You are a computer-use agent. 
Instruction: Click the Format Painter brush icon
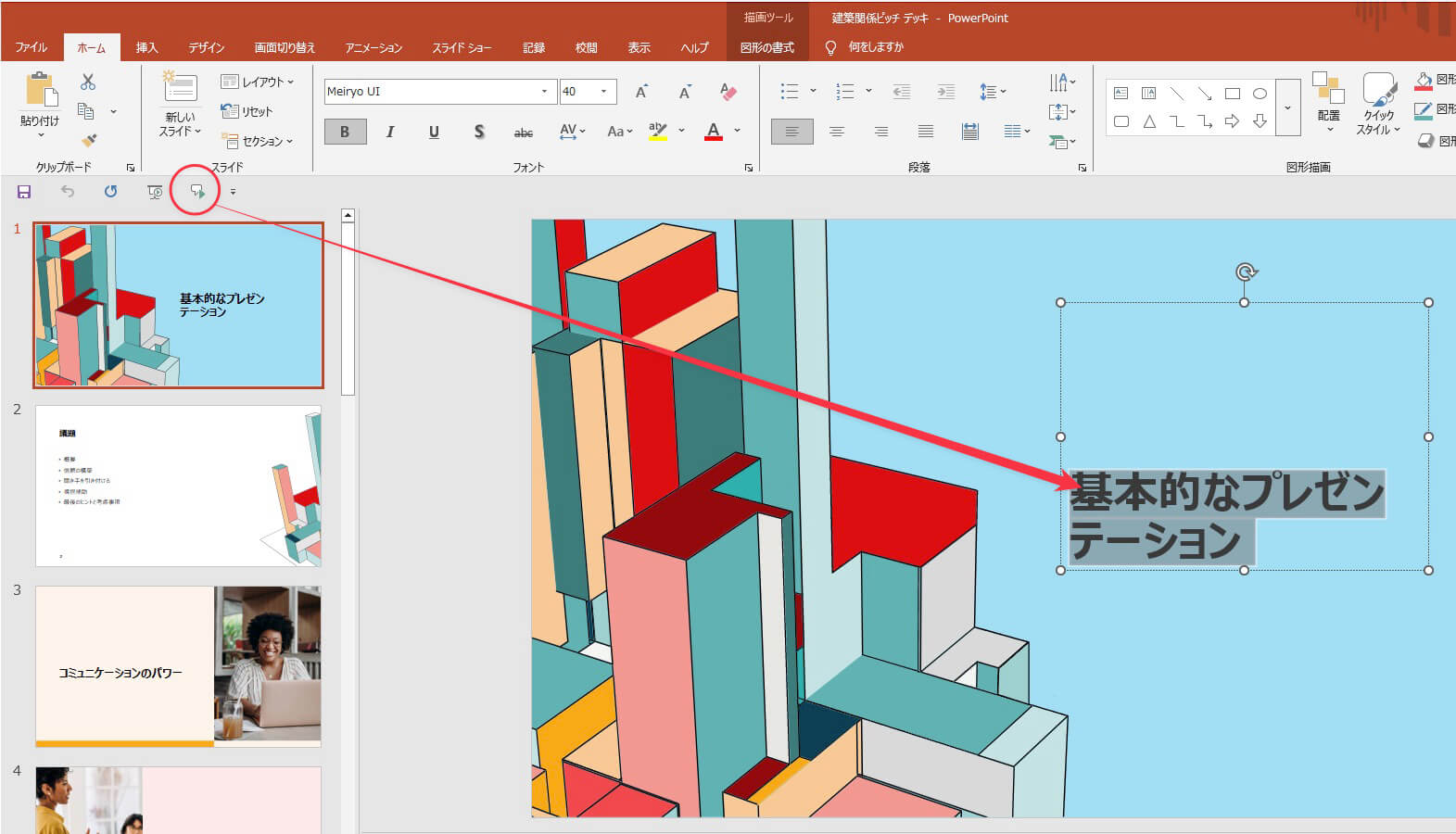coord(88,140)
